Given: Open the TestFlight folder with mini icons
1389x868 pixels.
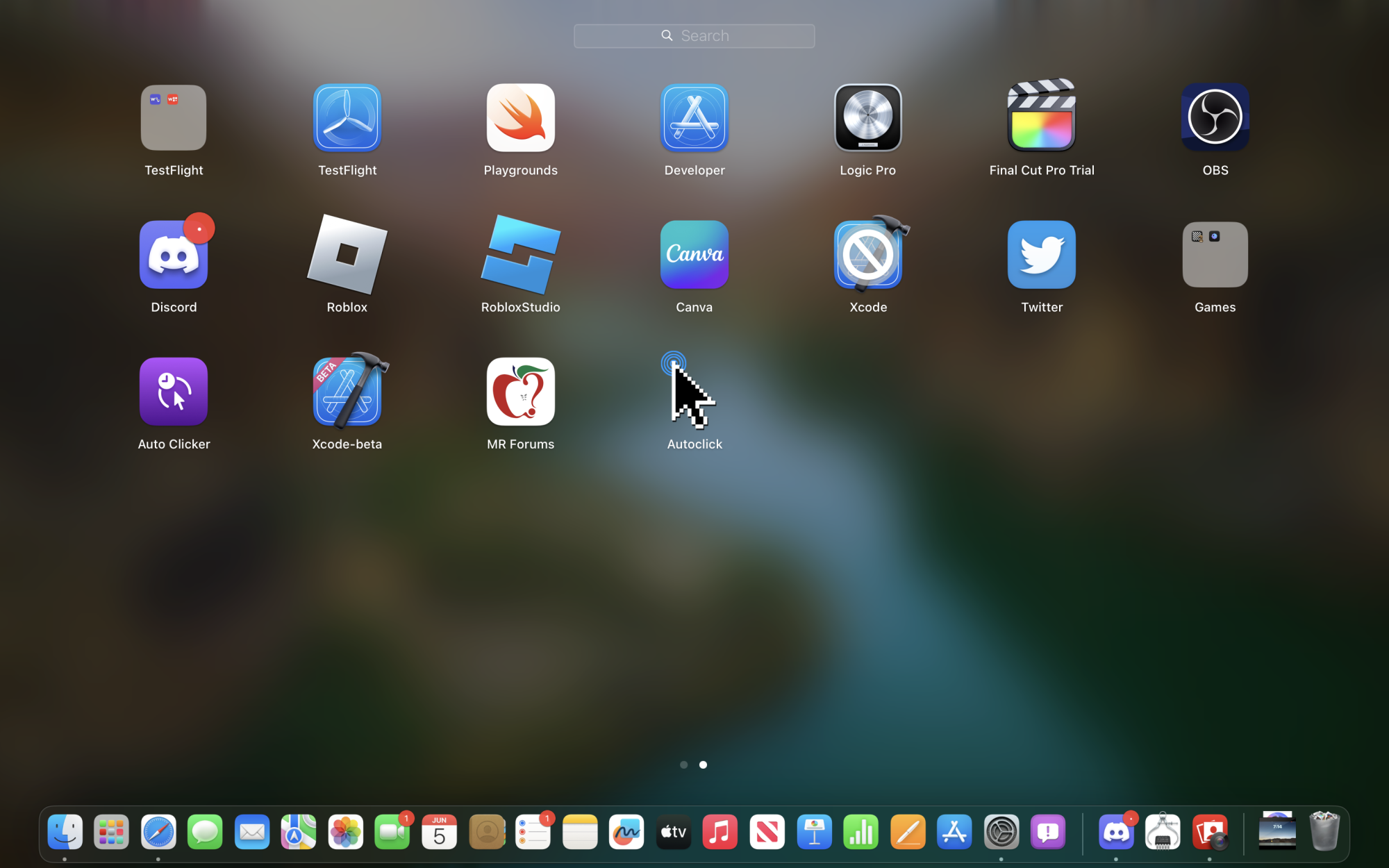Looking at the screenshot, I should [x=174, y=117].
